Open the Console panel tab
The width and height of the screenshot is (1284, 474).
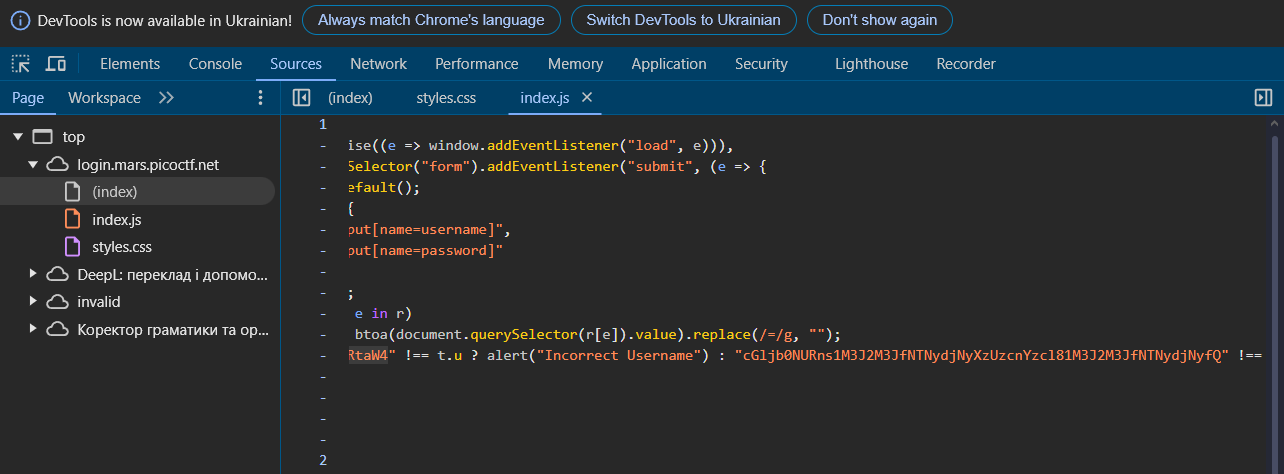[x=215, y=64]
